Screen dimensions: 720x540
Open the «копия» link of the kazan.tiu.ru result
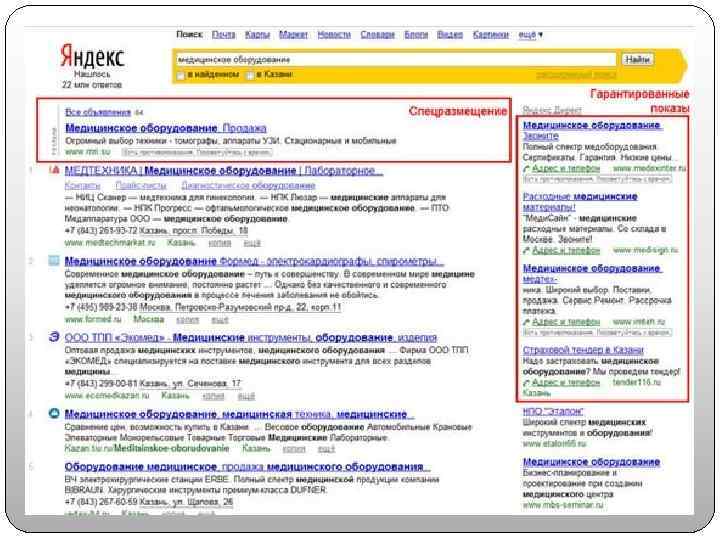click(294, 449)
